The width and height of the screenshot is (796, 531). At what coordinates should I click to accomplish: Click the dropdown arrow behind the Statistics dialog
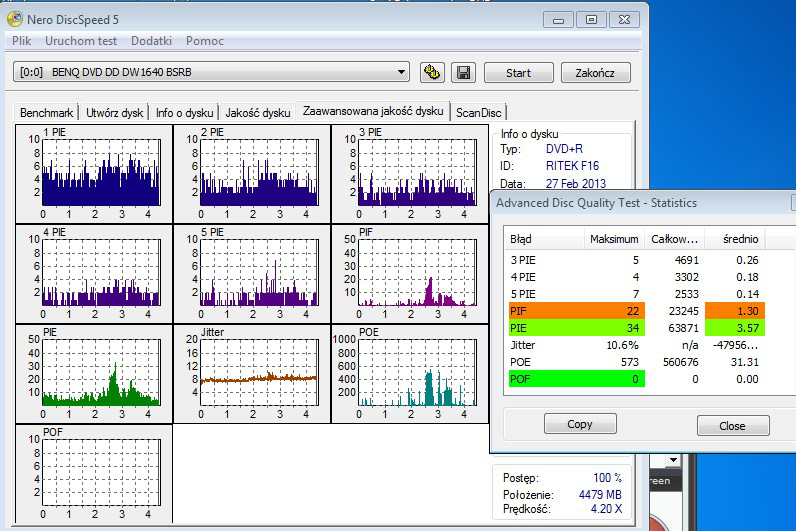tap(673, 460)
